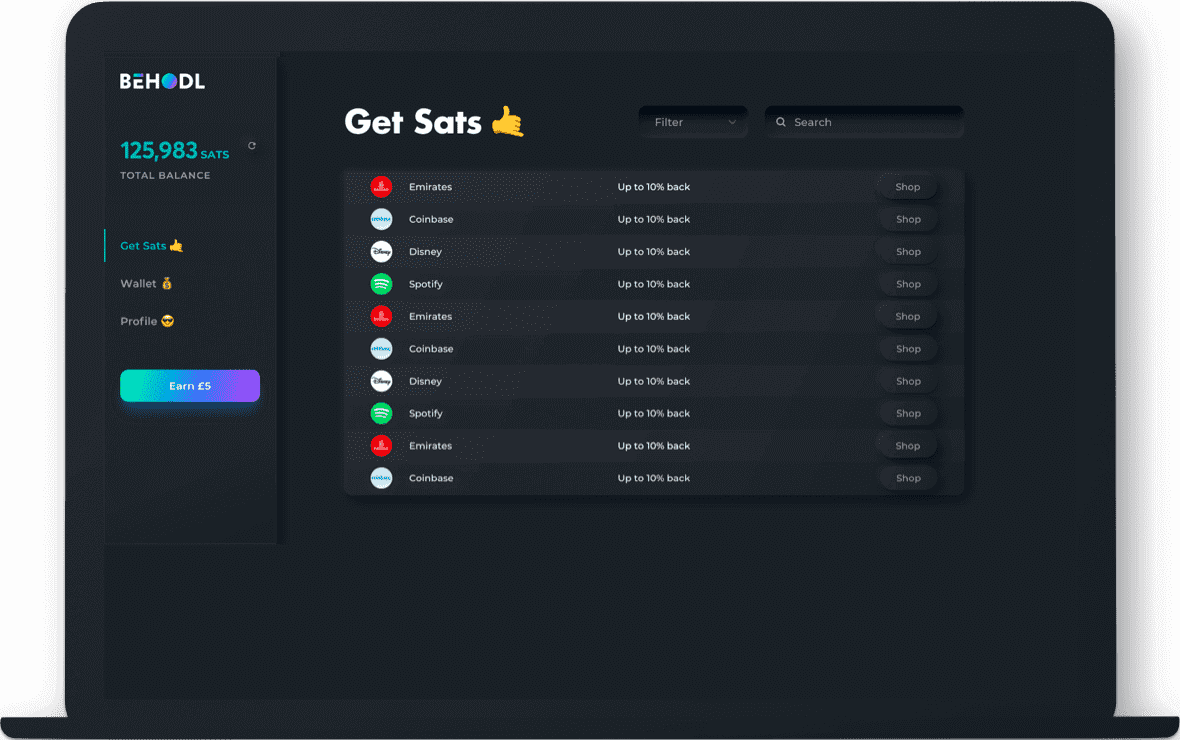The image size is (1180, 740).
Task: Click "Up to 10% back" on second Spotify row
Action: (654, 413)
